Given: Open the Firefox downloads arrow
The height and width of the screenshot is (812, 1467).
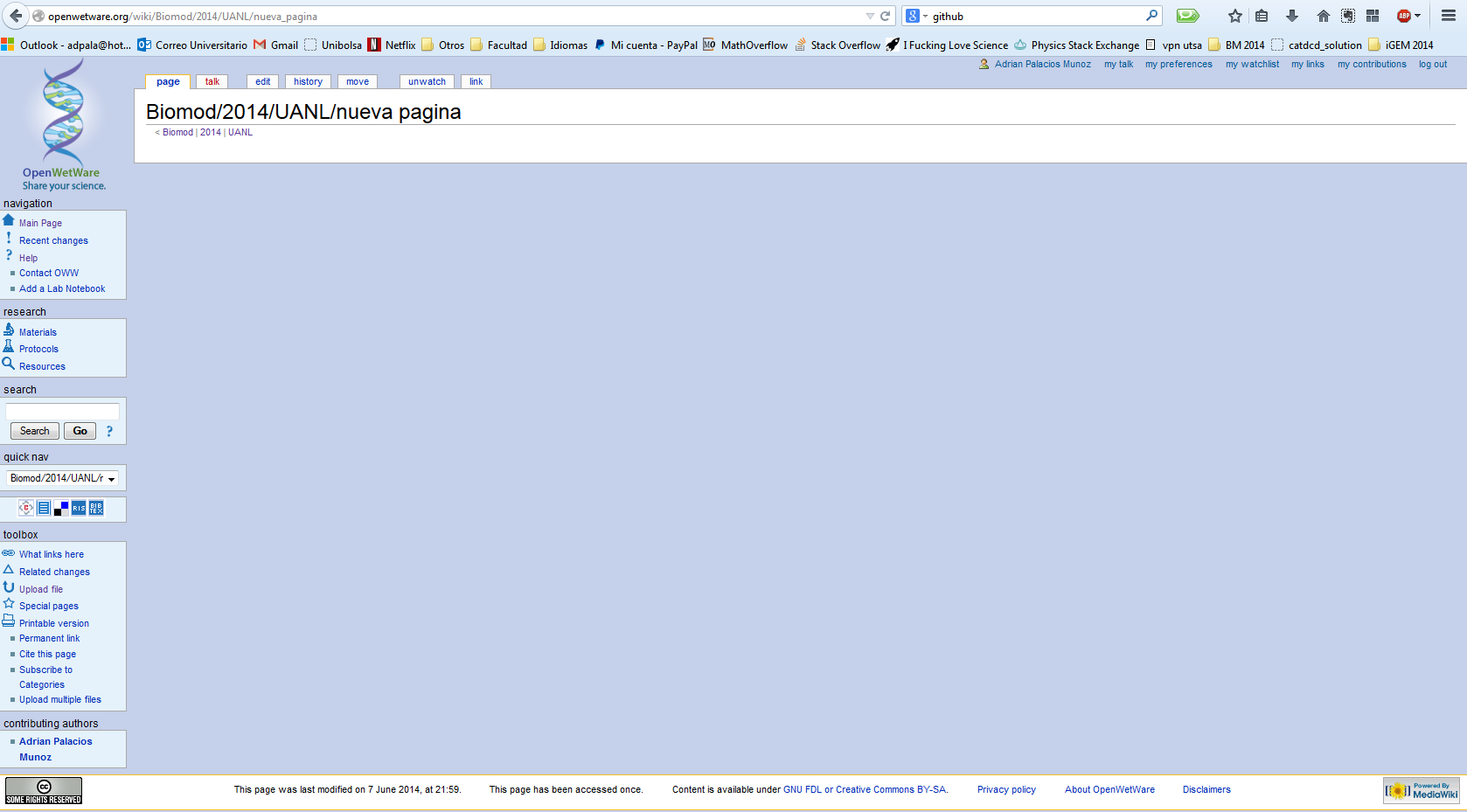Looking at the screenshot, I should (1291, 16).
